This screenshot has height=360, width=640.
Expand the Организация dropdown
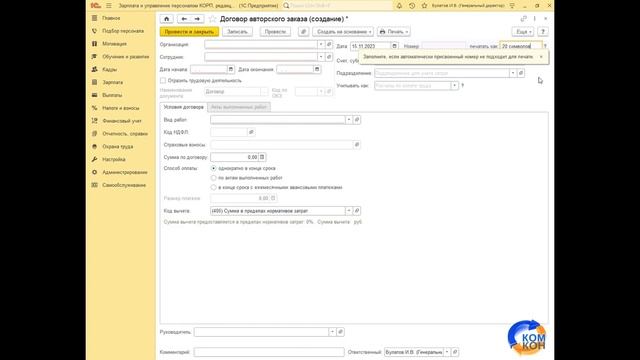(321, 44)
